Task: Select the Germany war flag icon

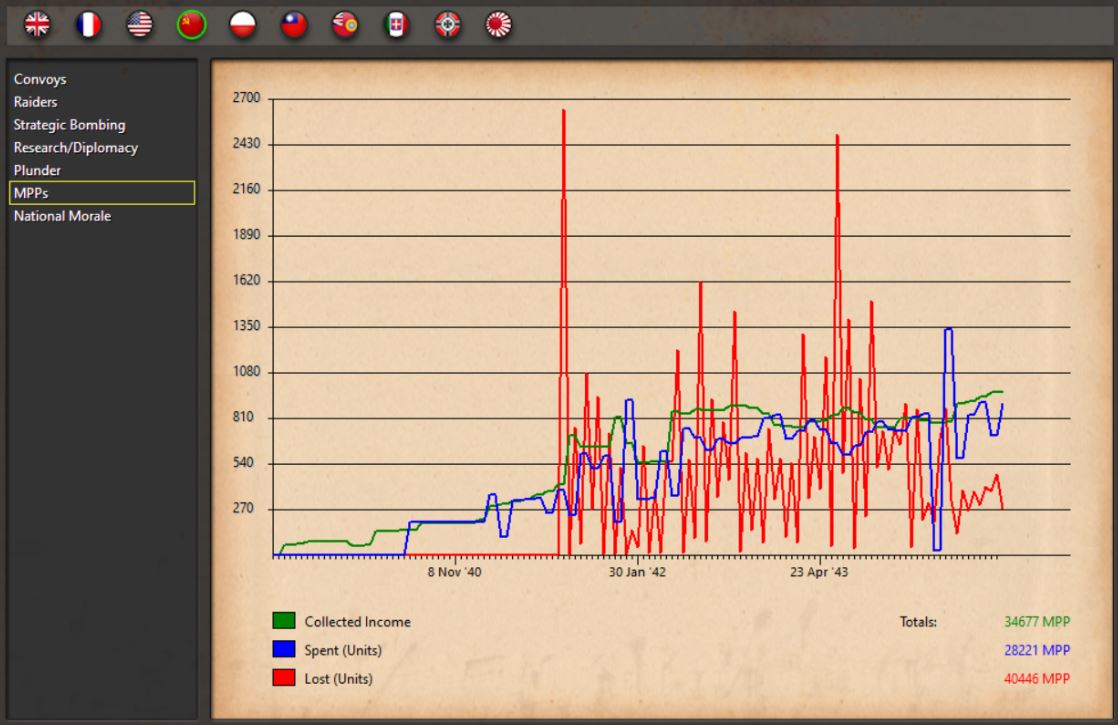Action: click(x=448, y=24)
